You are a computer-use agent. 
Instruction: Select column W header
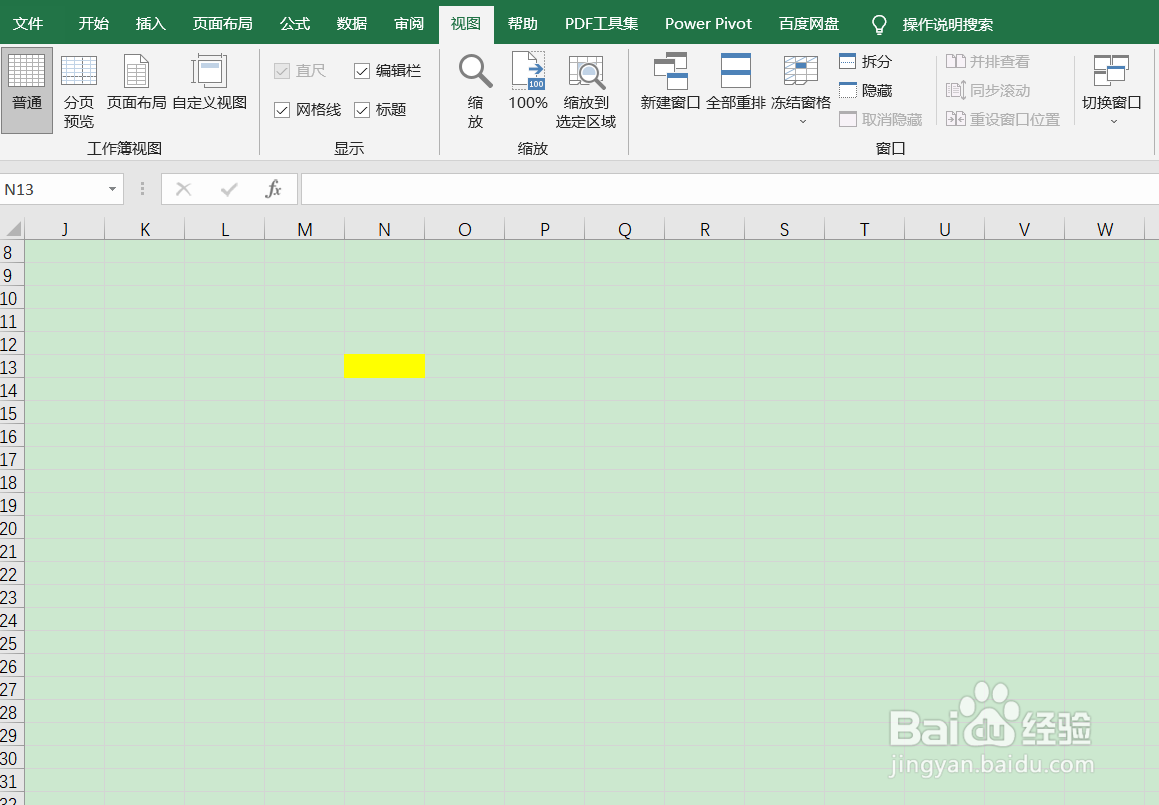click(1105, 229)
